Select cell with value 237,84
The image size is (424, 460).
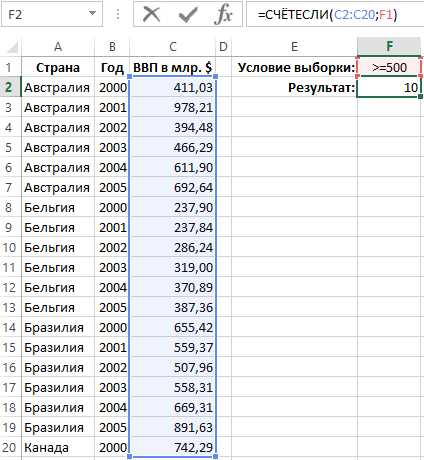[x=173, y=227]
